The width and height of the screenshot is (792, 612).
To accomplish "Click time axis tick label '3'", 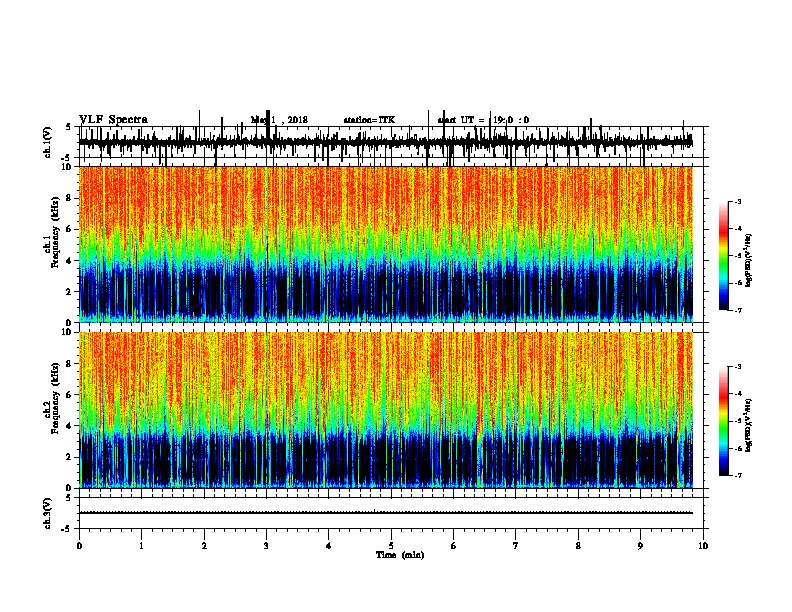I will 266,546.
